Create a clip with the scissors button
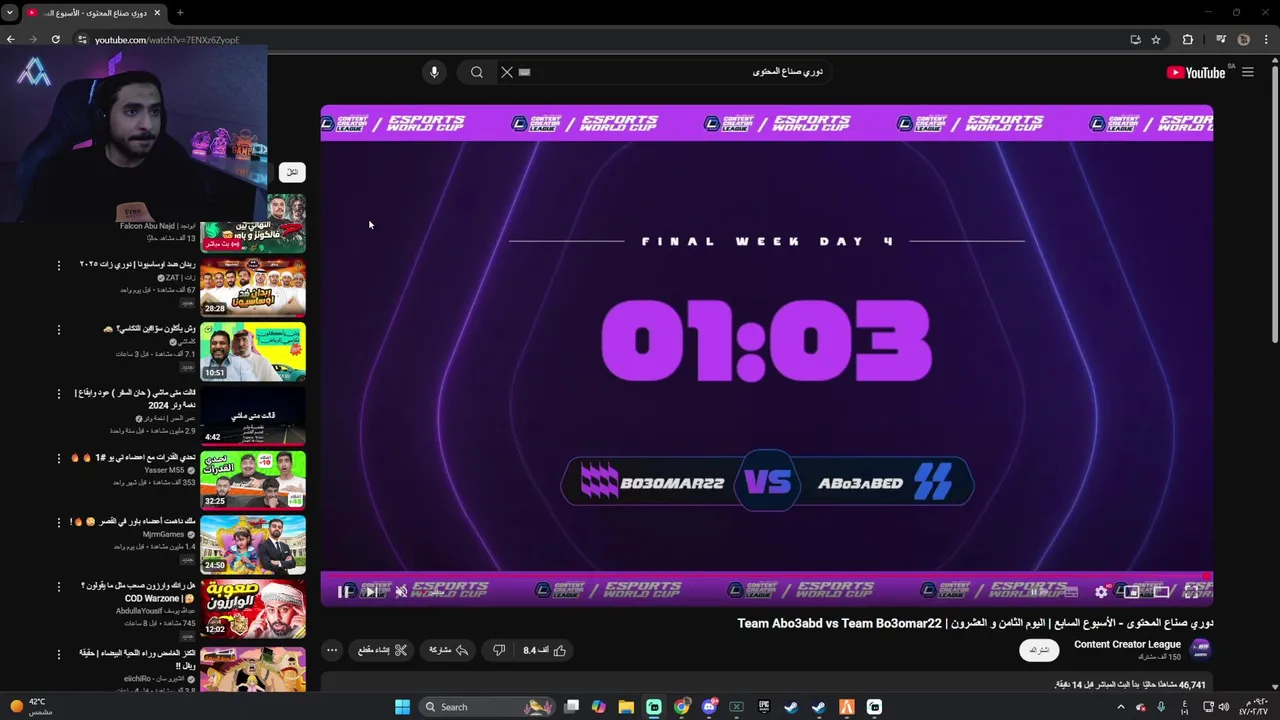This screenshot has height=720, width=1280. point(383,650)
